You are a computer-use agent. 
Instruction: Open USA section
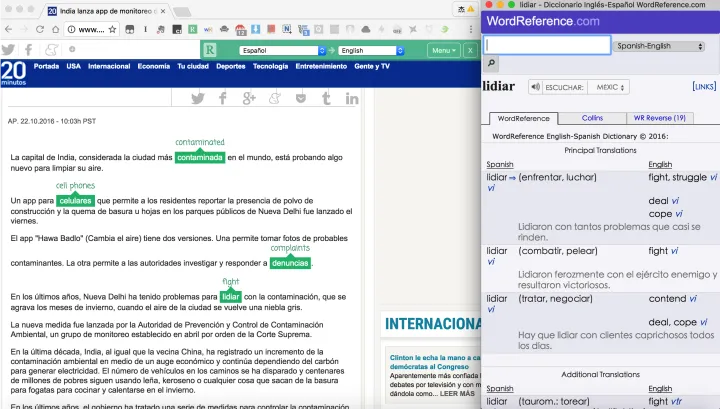point(73,66)
